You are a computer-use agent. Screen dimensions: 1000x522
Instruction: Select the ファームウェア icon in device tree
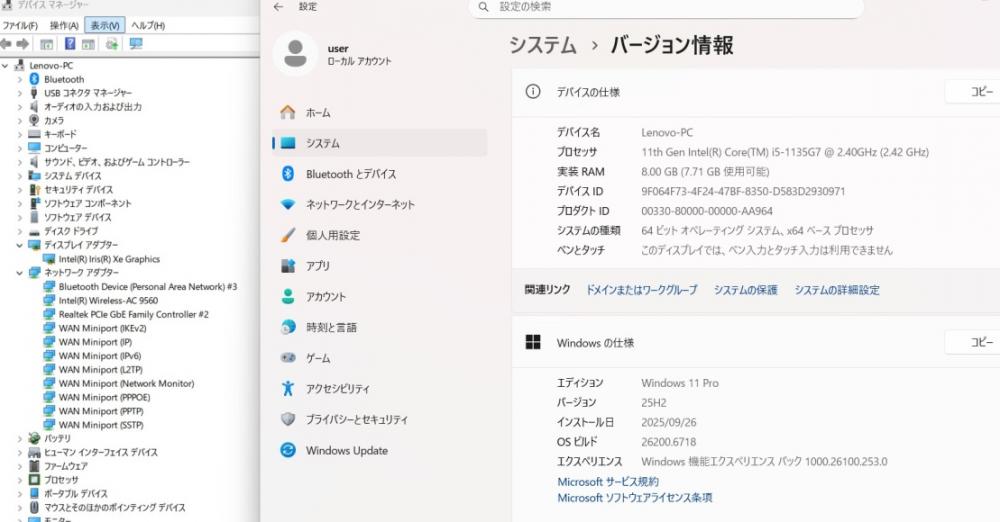(34, 466)
